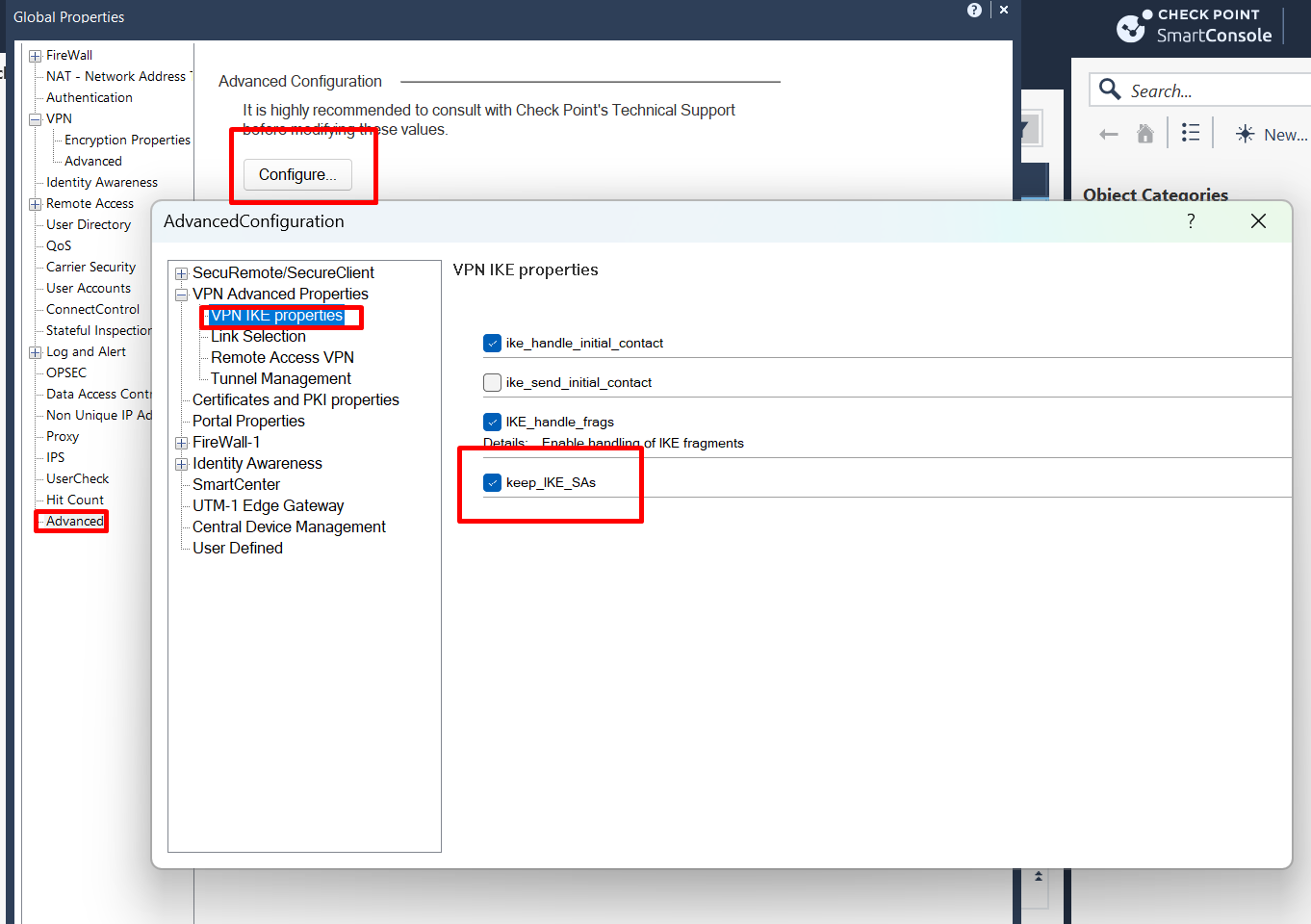Click the AdvancedConfiguration help question mark

1191,221
